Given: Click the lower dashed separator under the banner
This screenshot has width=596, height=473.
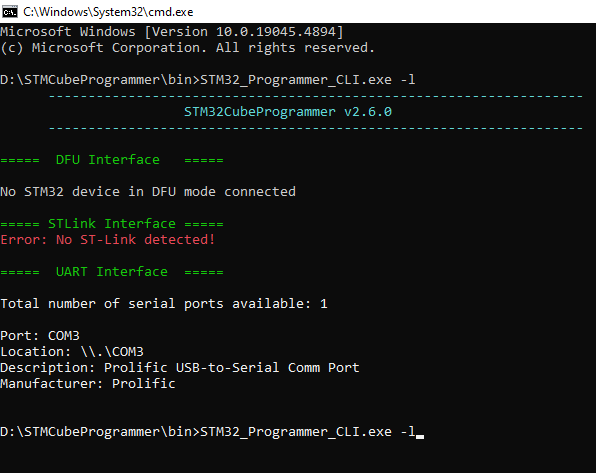Looking at the screenshot, I should click(315, 128).
